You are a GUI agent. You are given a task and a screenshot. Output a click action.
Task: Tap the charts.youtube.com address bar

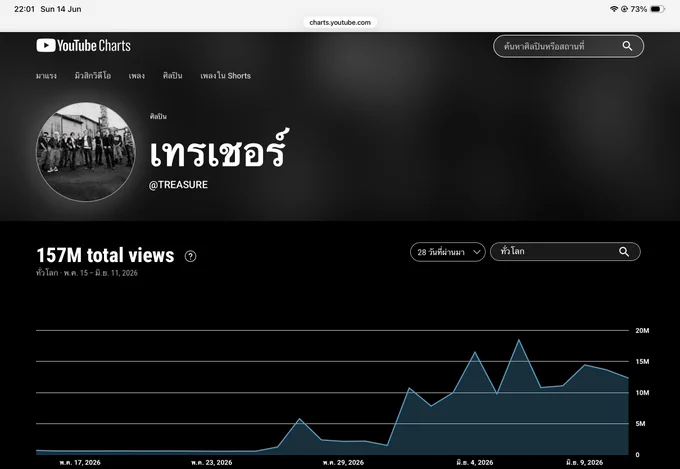point(340,23)
